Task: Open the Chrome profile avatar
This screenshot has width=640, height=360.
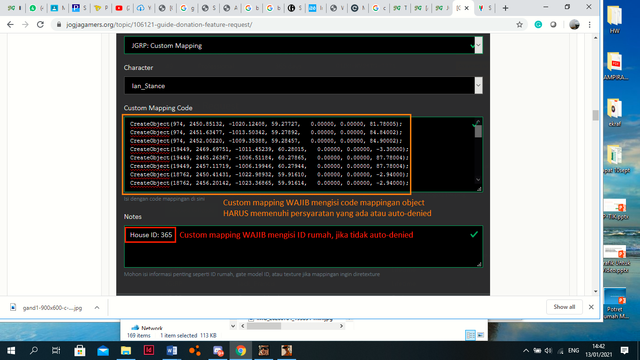Action: click(574, 25)
